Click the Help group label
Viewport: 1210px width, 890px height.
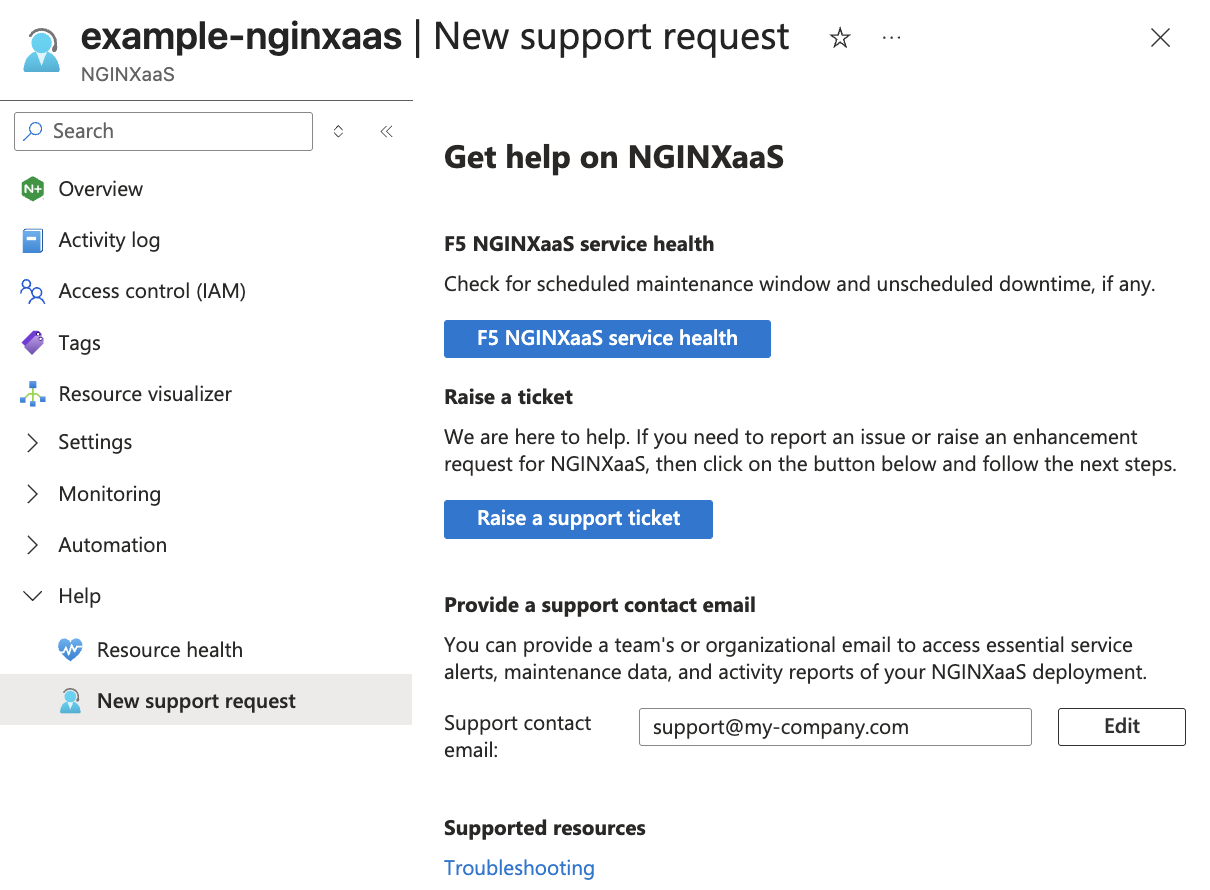tap(80, 596)
